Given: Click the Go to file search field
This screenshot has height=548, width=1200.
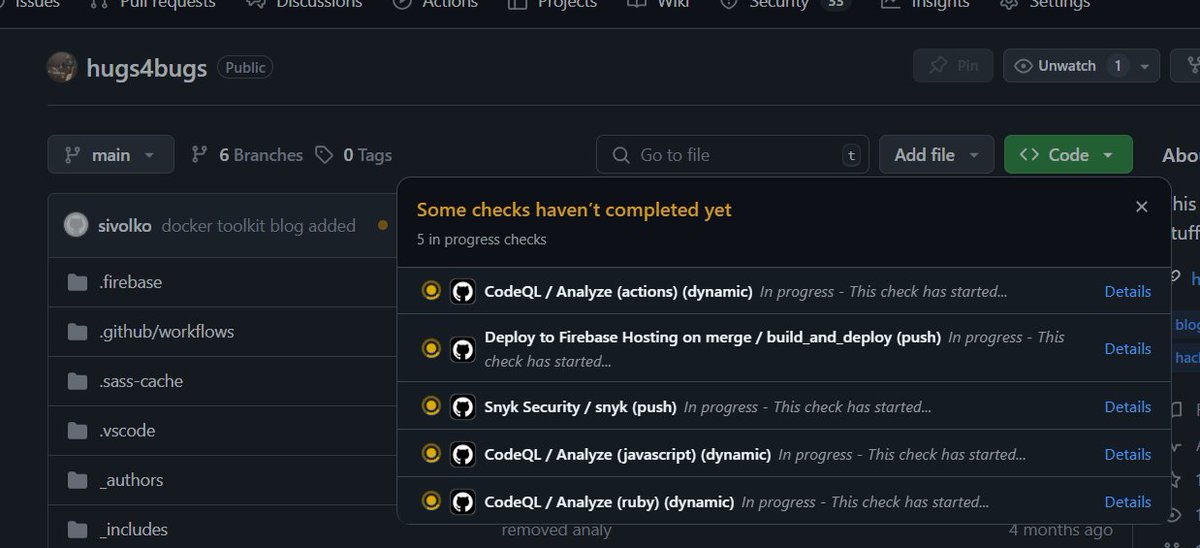Looking at the screenshot, I should [732, 155].
